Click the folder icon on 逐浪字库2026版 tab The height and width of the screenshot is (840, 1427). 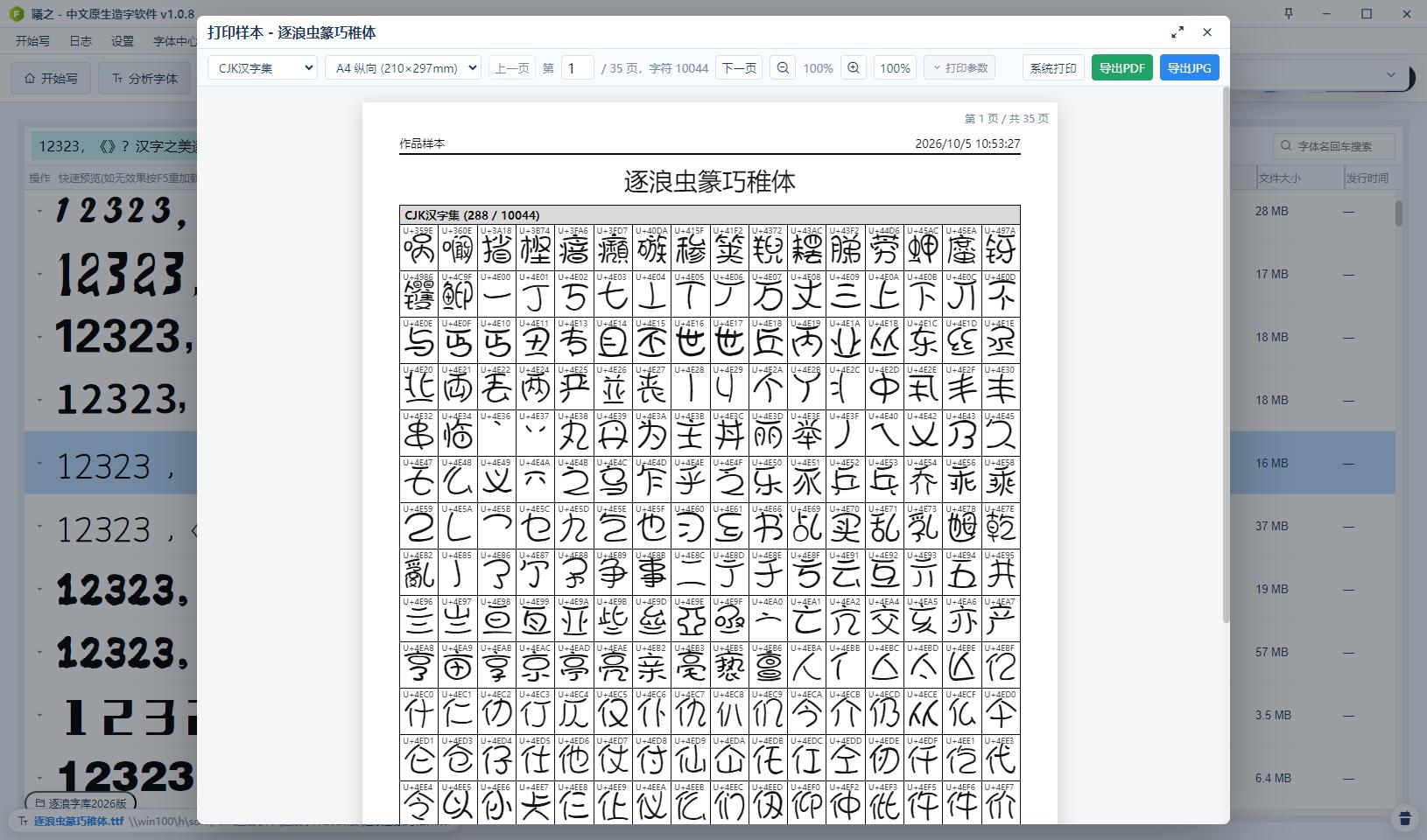tap(39, 803)
